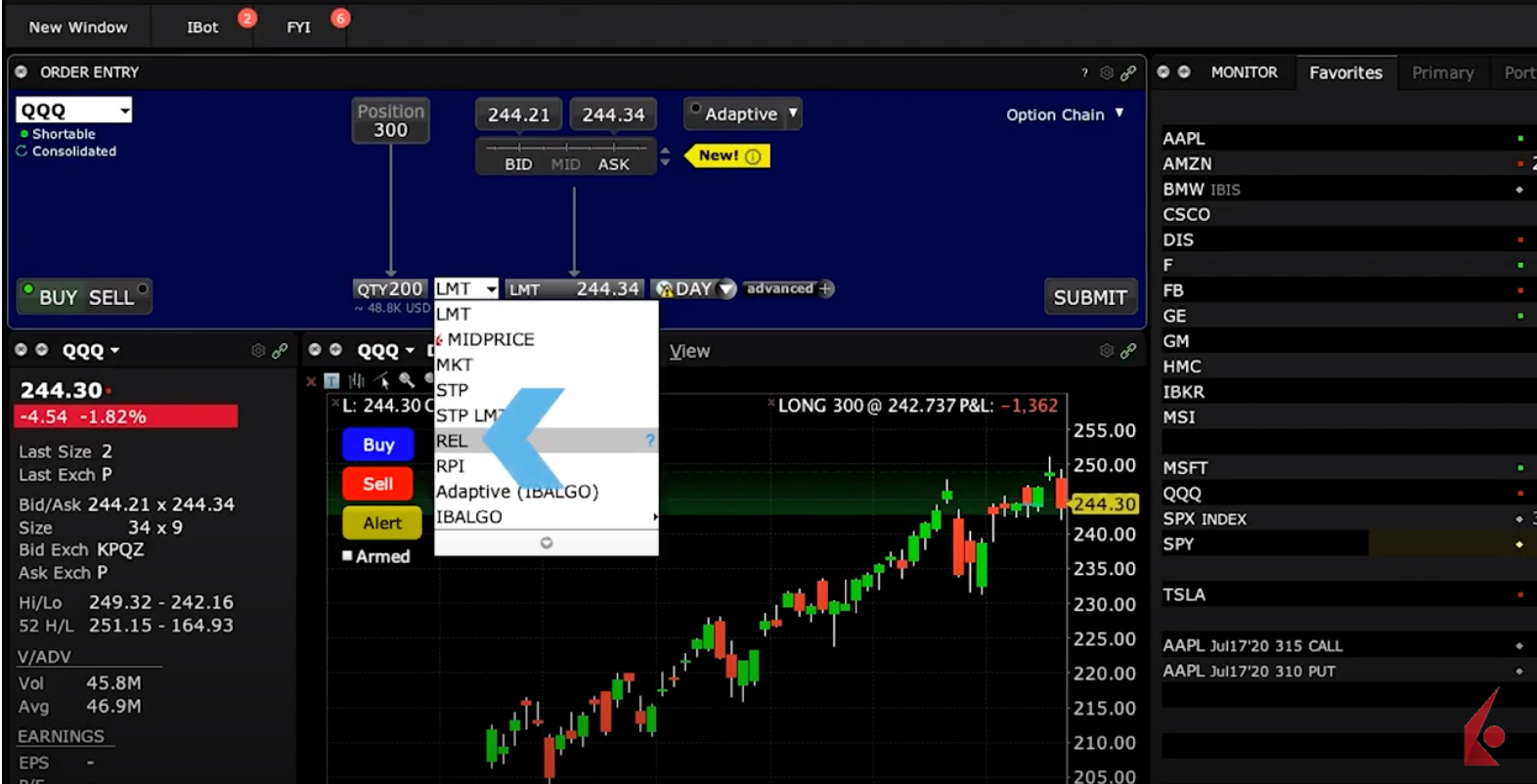Click help question mark on REL row
1537x784 pixels.
tap(649, 440)
